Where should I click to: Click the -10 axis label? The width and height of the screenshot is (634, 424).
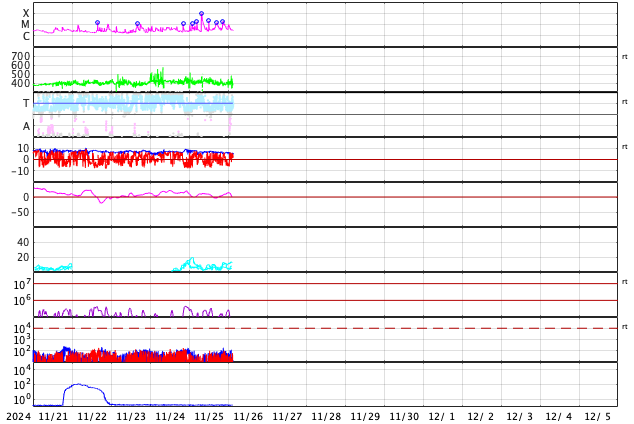20,171
